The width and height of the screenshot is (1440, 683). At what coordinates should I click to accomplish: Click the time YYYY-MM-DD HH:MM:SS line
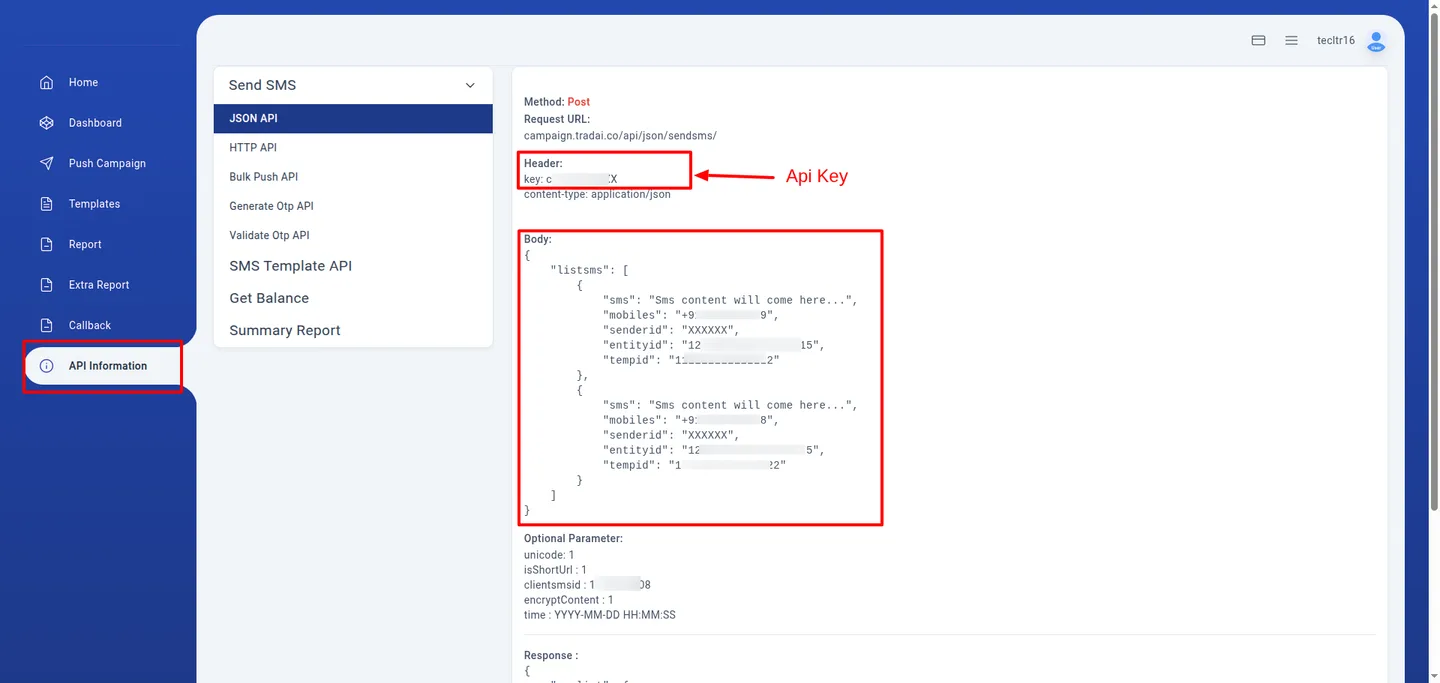[599, 615]
